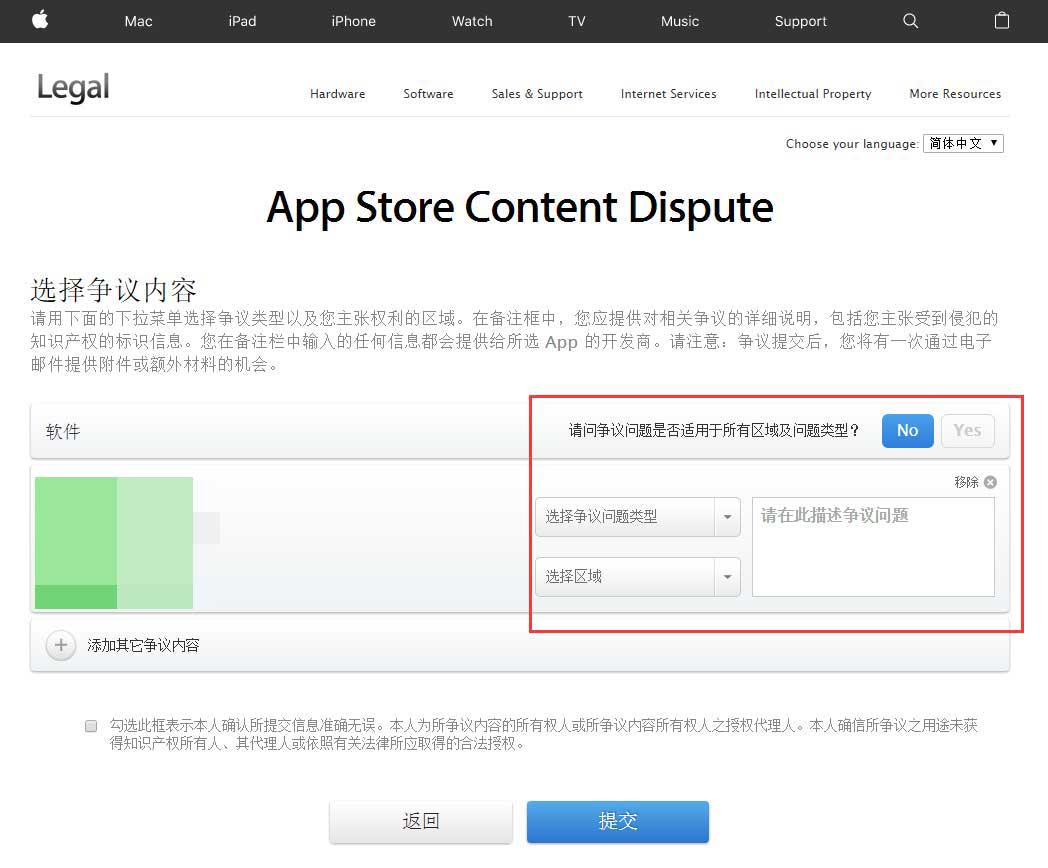Go to Intellectual Property section
1048x868 pixels.
pos(813,94)
